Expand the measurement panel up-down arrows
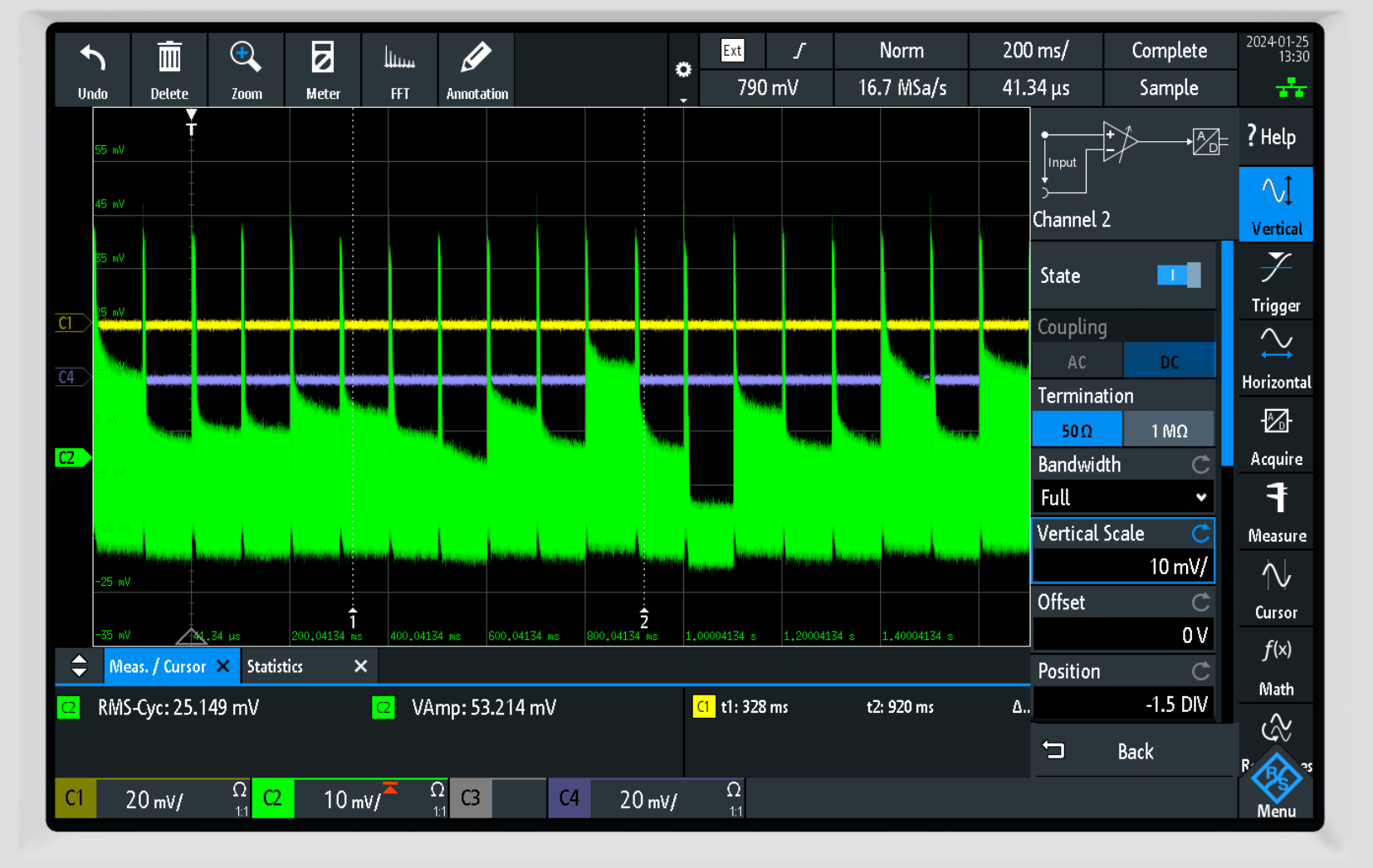This screenshot has width=1373, height=868. click(x=79, y=666)
